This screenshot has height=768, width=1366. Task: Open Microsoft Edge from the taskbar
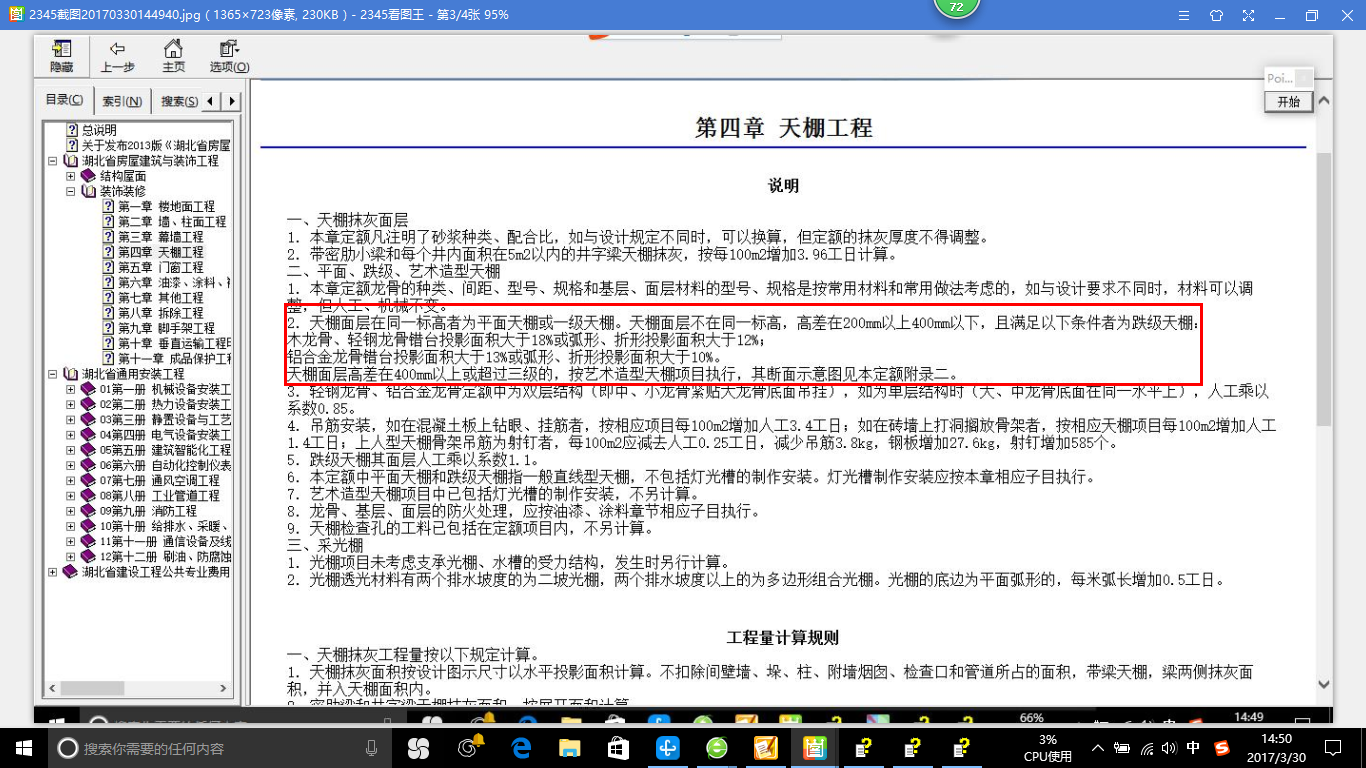coord(520,747)
